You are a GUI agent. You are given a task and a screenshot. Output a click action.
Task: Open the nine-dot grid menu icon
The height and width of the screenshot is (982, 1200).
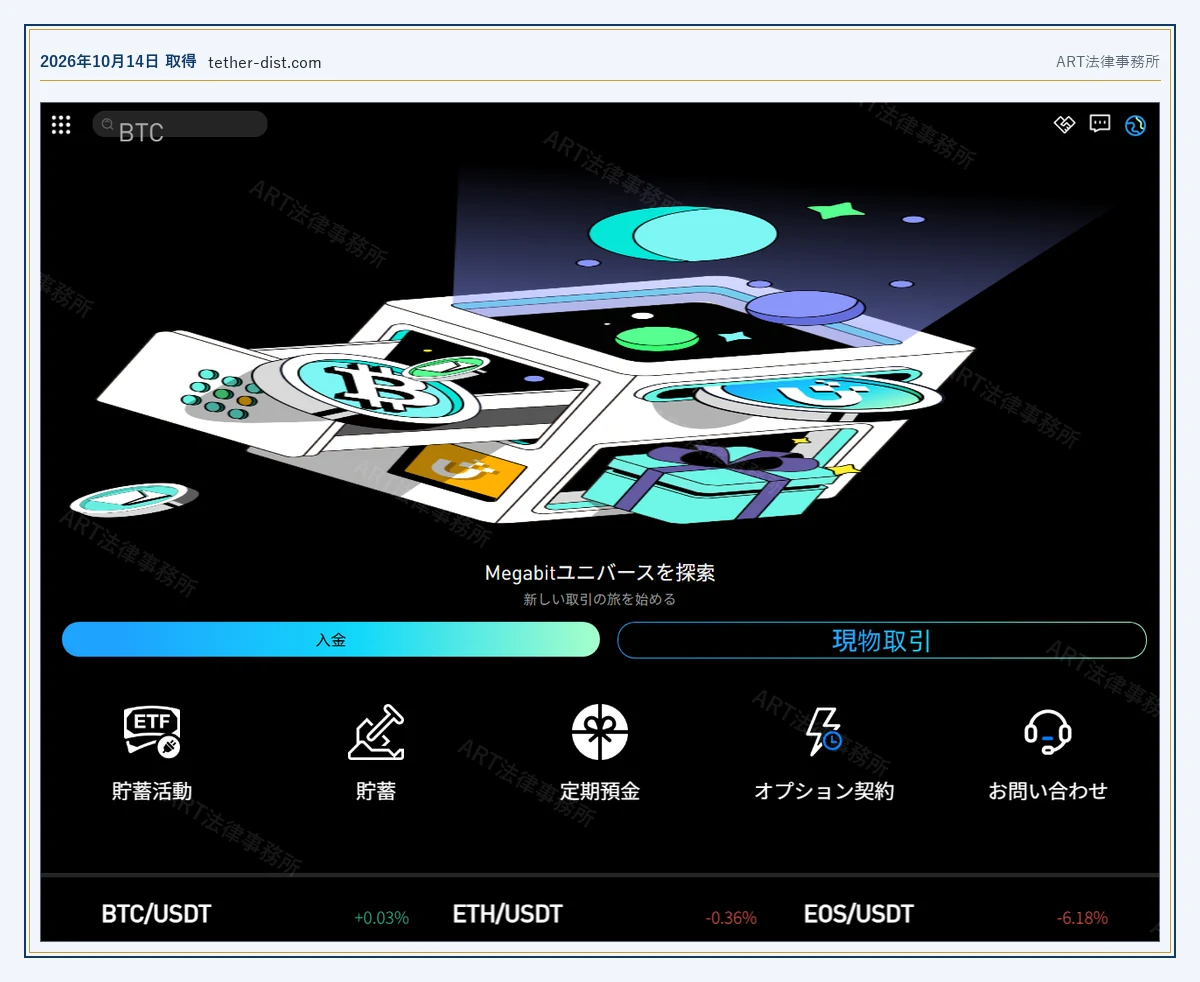61,124
